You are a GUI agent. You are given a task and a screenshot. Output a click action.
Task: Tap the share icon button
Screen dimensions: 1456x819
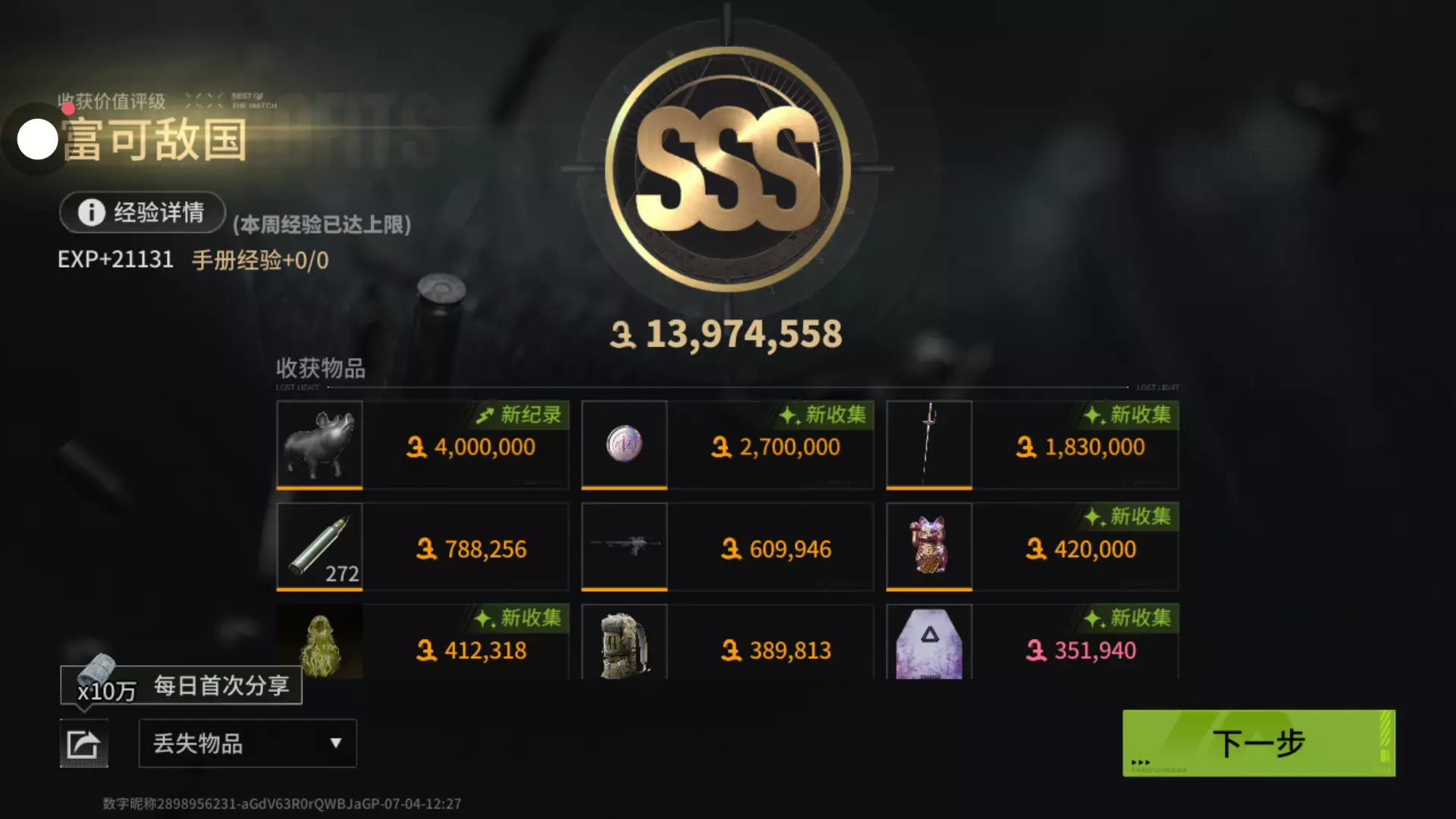point(83,743)
